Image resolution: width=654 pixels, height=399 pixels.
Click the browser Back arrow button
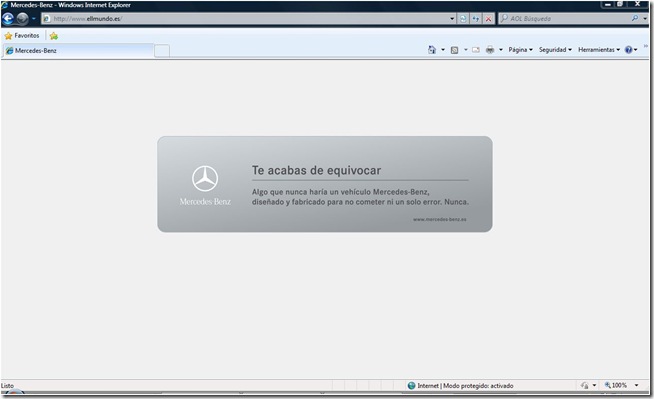coord(8,19)
